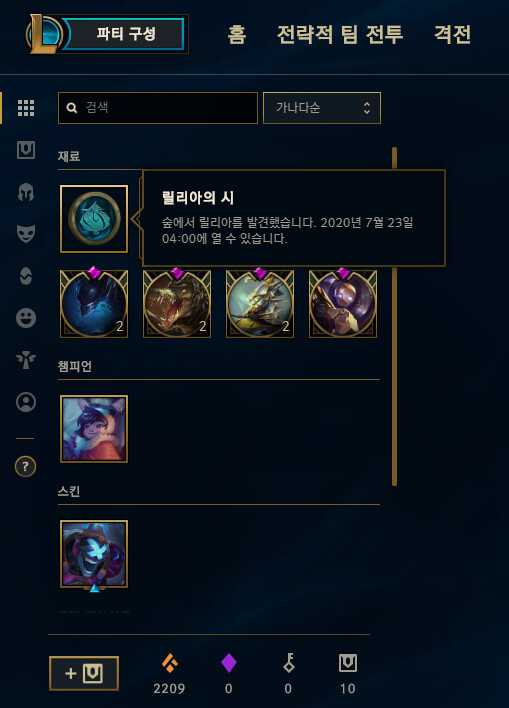Select the crocodile champion skin shard
This screenshot has width=509, height=708.
pyautogui.click(x=177, y=303)
